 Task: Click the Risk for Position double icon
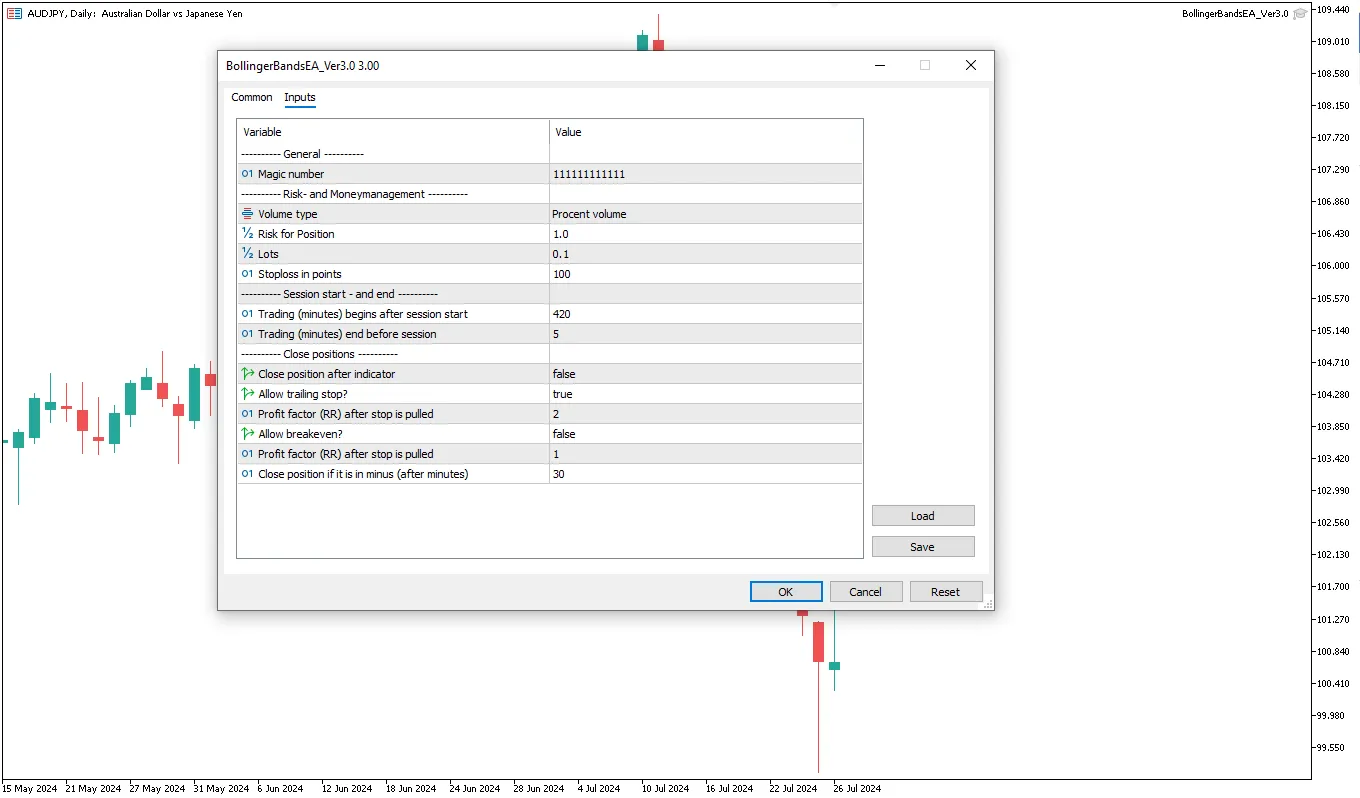[x=247, y=234]
